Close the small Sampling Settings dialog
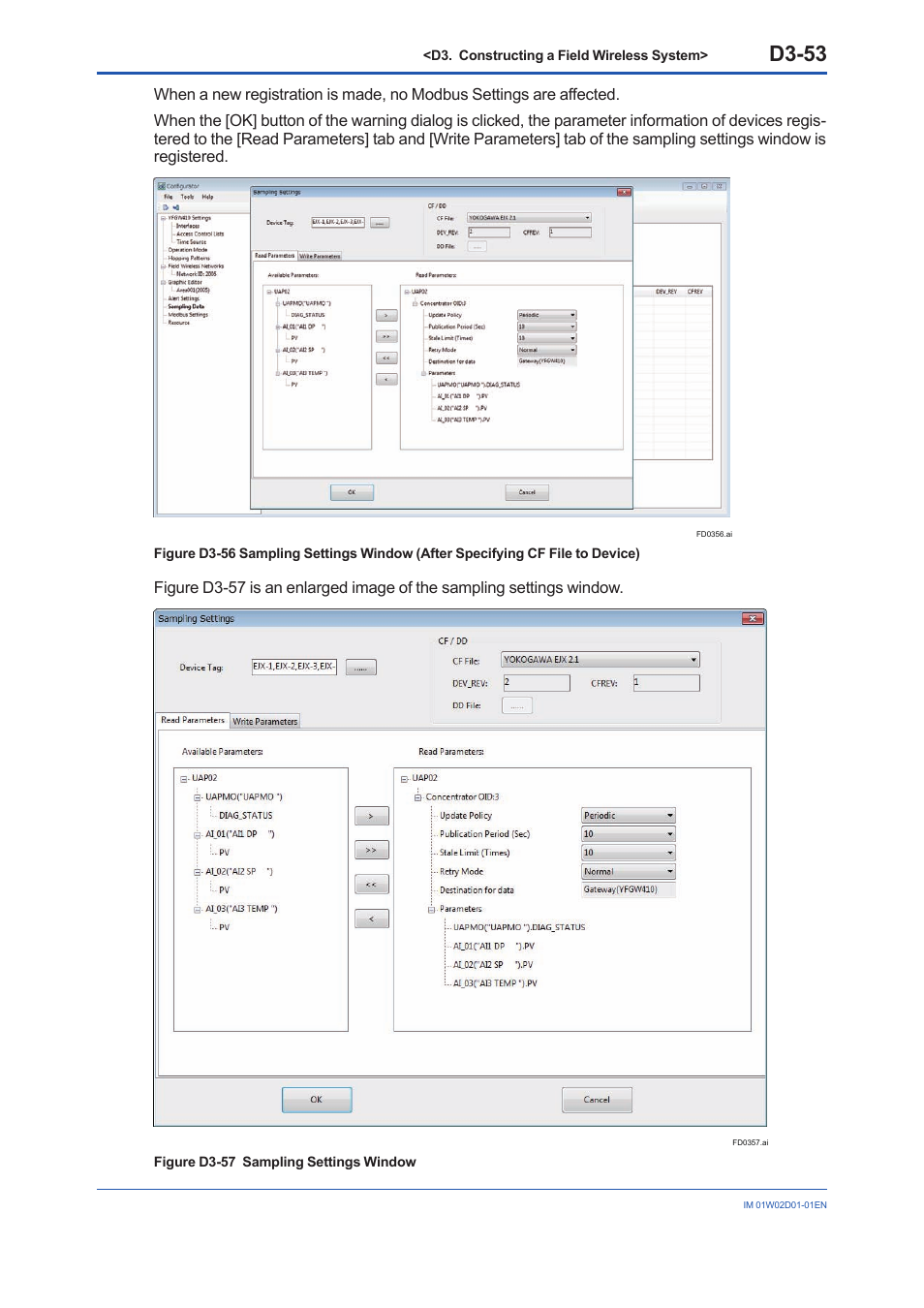 tap(624, 192)
